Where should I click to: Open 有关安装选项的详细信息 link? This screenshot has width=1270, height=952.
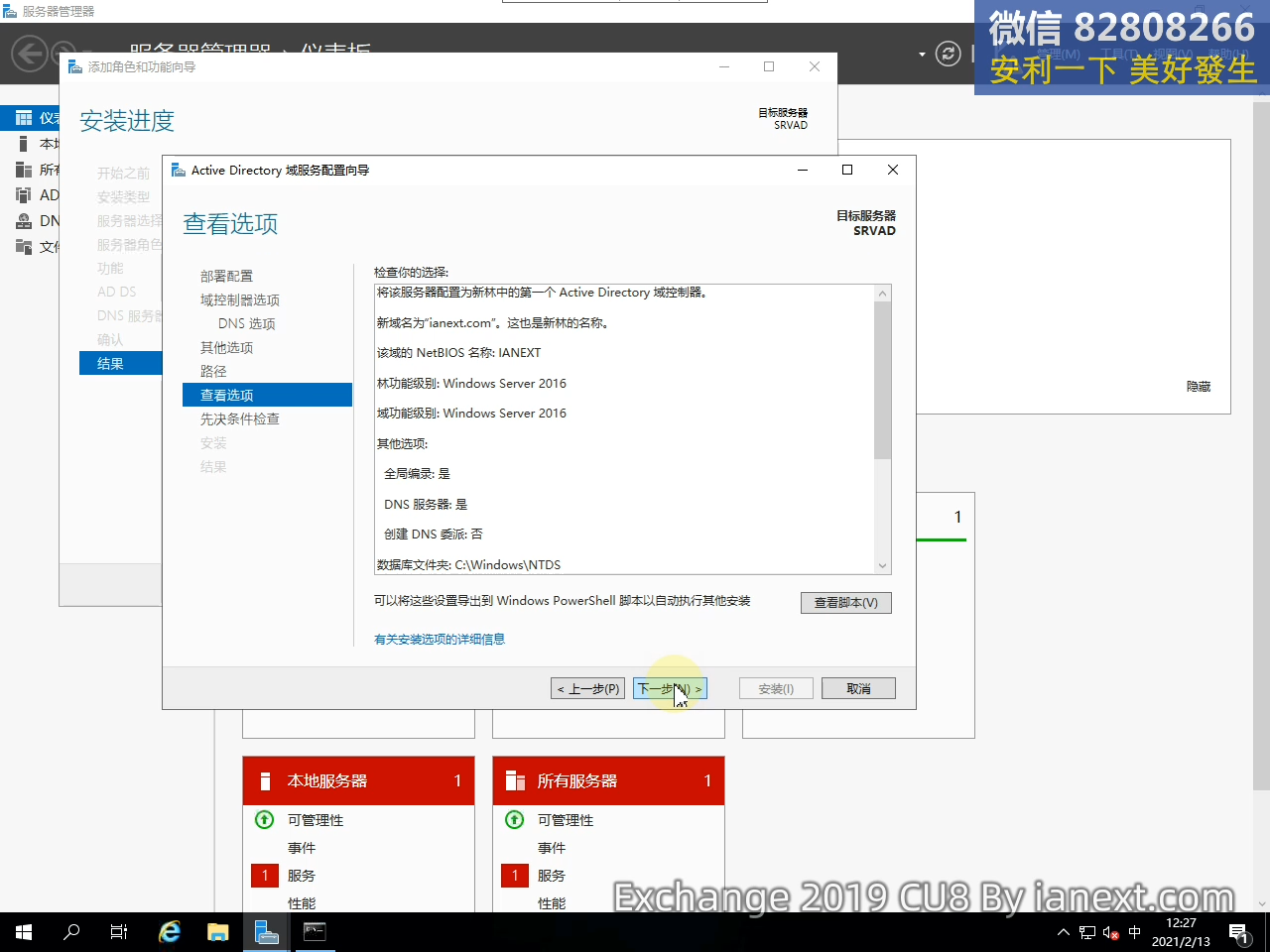[x=440, y=639]
